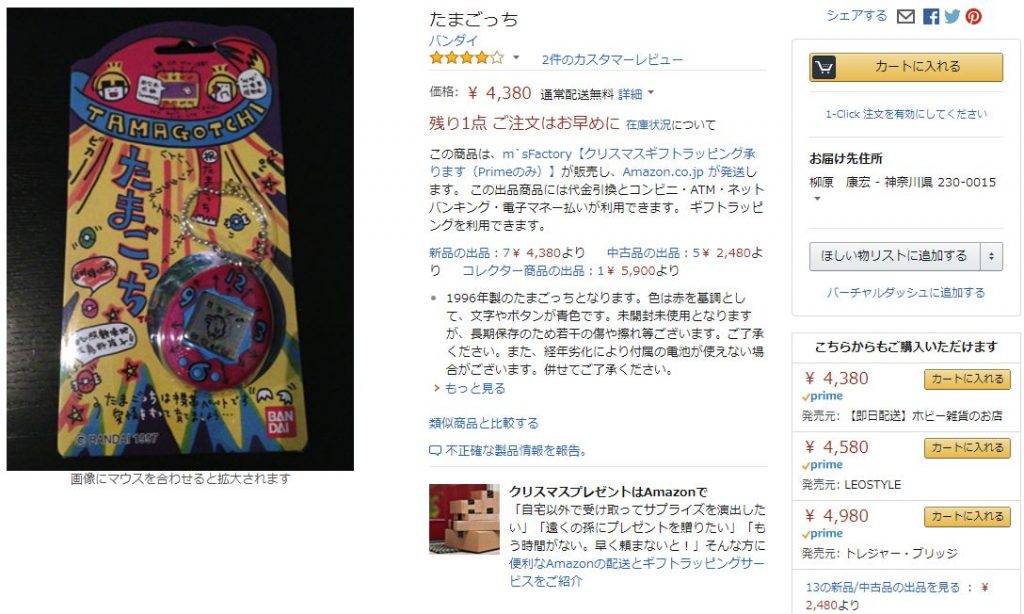Open the 2件のカスタマーレビュー link
This screenshot has width=1024, height=614.
tap(612, 59)
